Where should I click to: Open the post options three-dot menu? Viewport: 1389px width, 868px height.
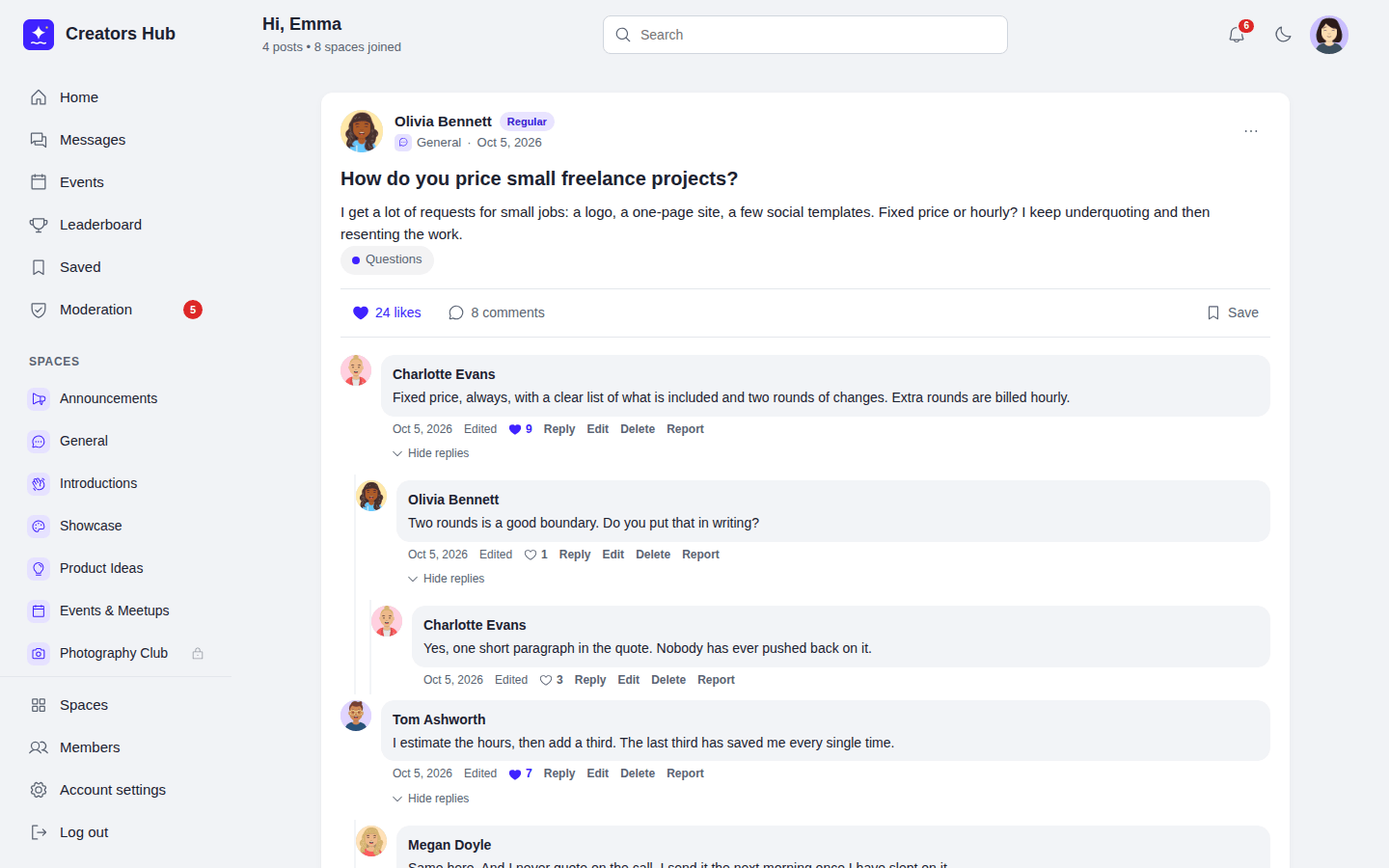tap(1251, 131)
